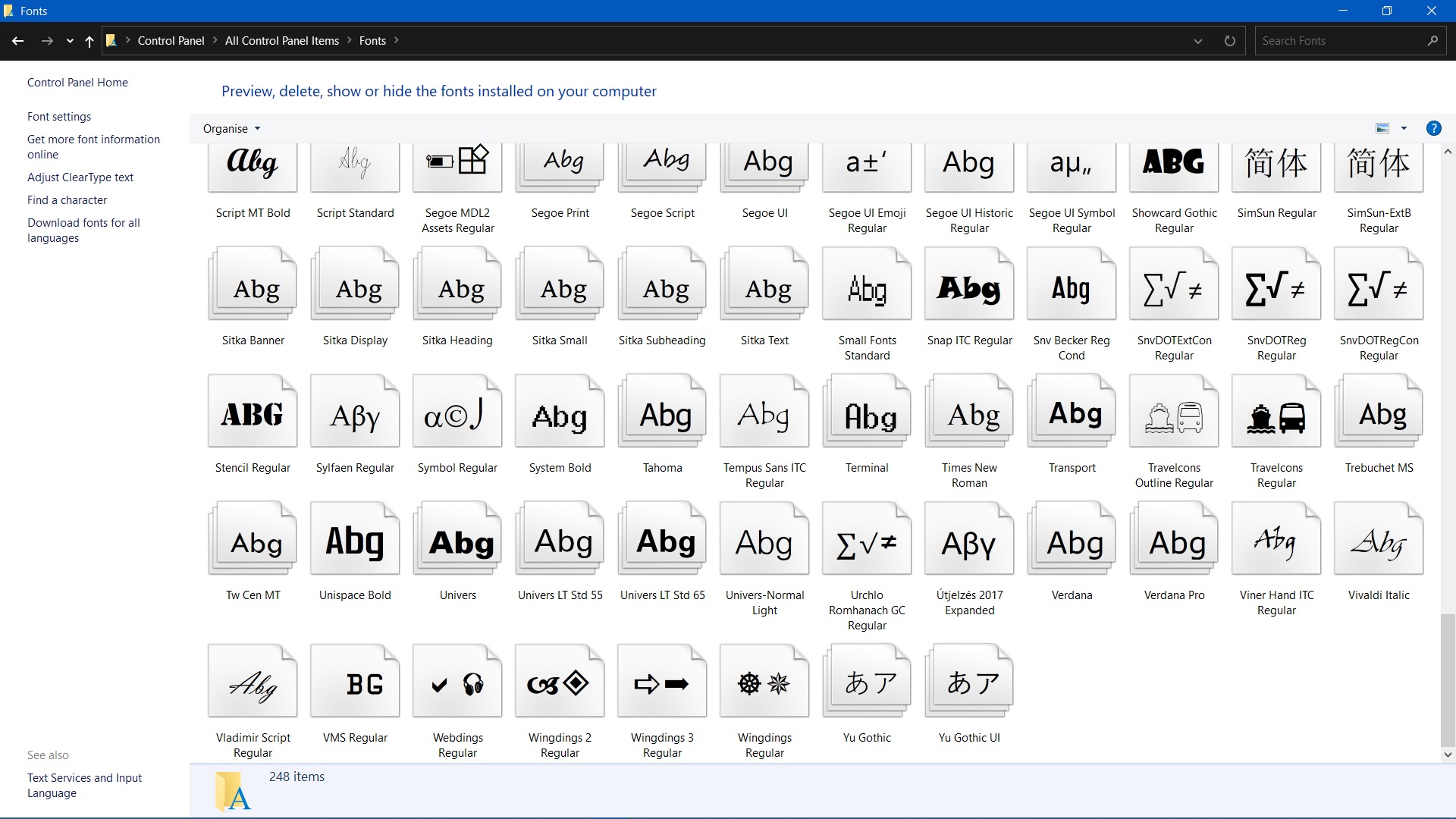Select the SimSun Regular font icon
The image size is (1456, 819).
1276,168
